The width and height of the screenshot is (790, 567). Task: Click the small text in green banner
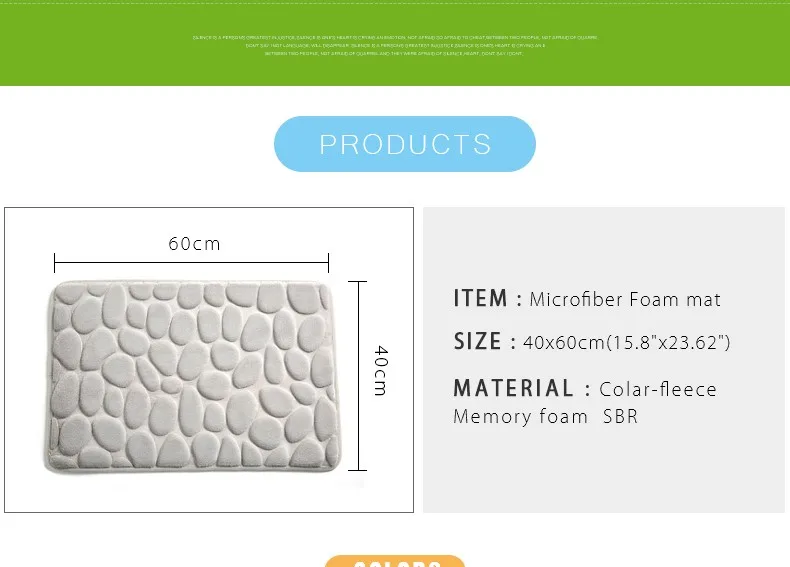394,45
